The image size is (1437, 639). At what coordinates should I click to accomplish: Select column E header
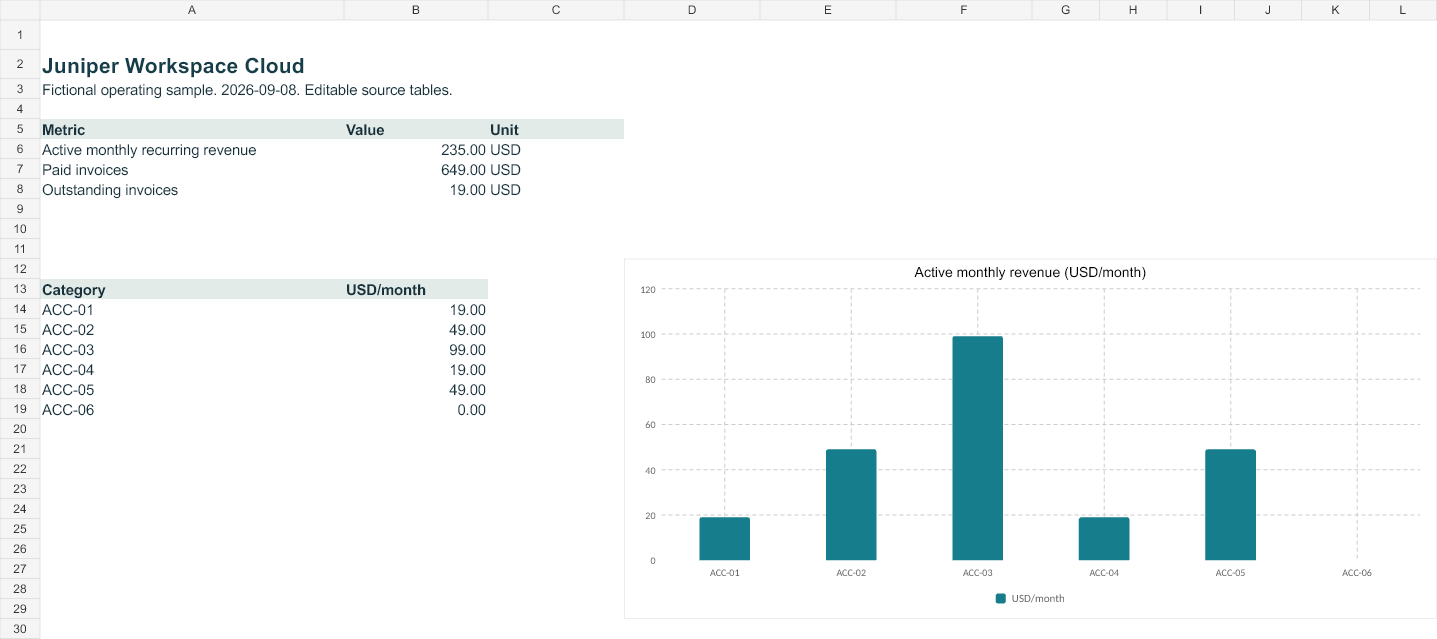pos(828,10)
